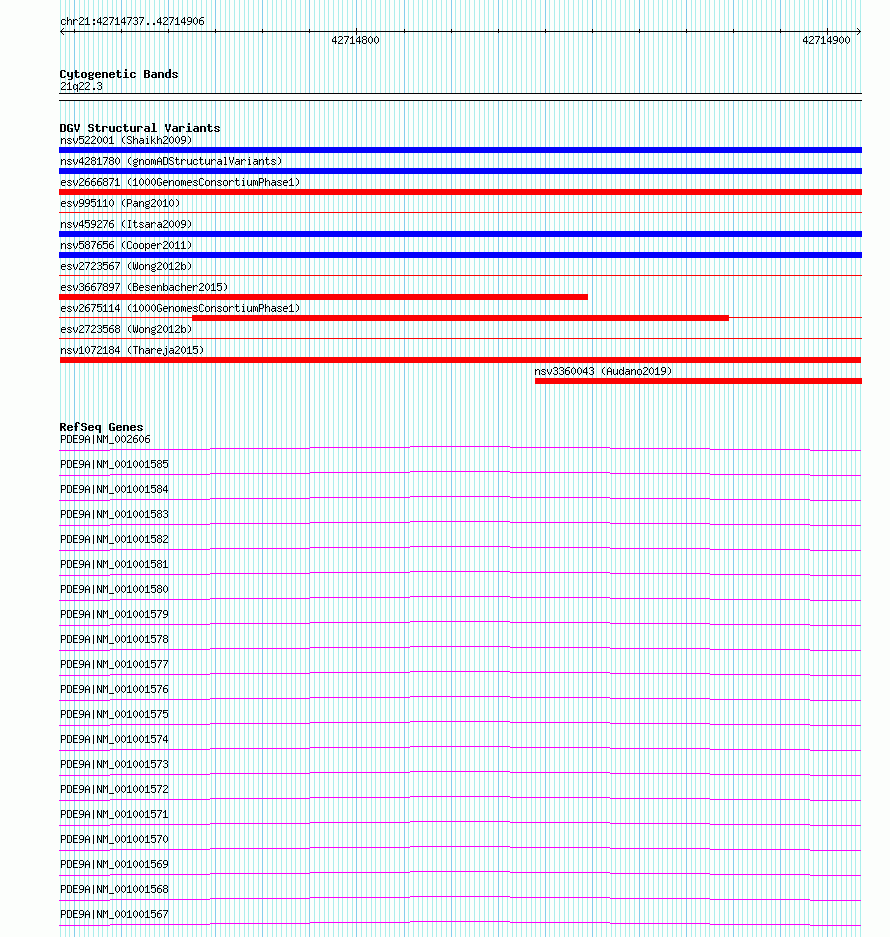Open transcript PDE9A|NM_001001567
Screen dimensions: 890x937
[x=114, y=914]
